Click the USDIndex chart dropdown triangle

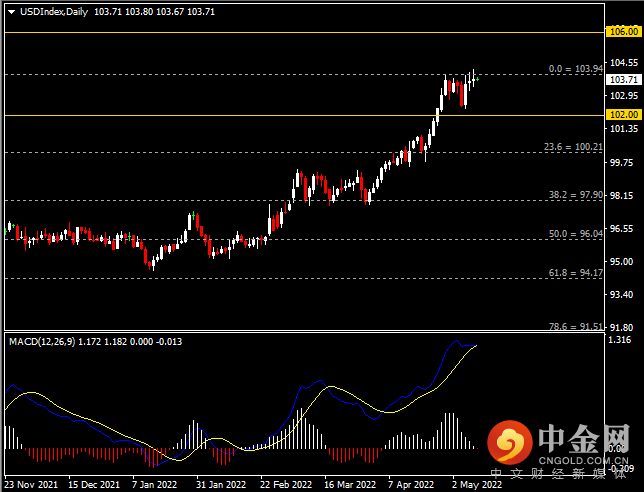click(x=12, y=12)
